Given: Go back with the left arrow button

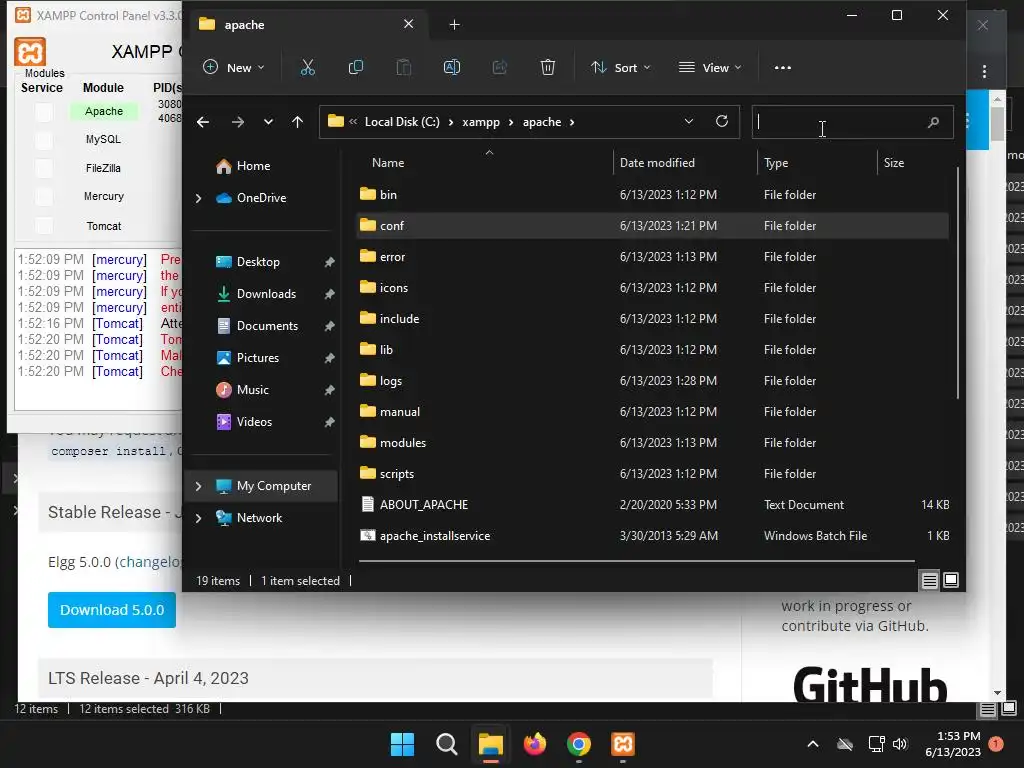Looking at the screenshot, I should tap(203, 122).
